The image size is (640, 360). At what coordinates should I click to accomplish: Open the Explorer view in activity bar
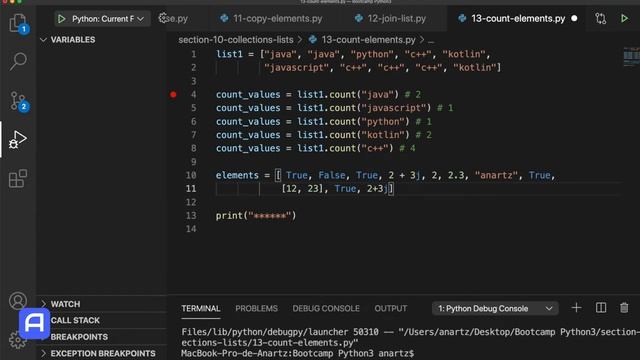[18, 23]
